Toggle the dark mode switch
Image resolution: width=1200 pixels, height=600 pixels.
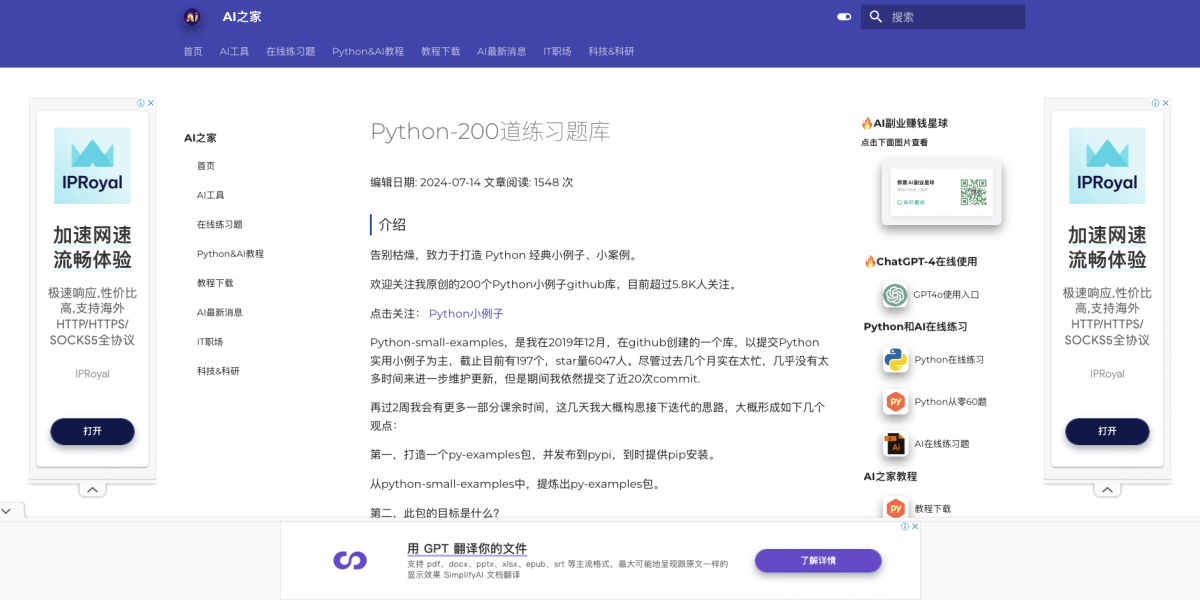(x=844, y=17)
